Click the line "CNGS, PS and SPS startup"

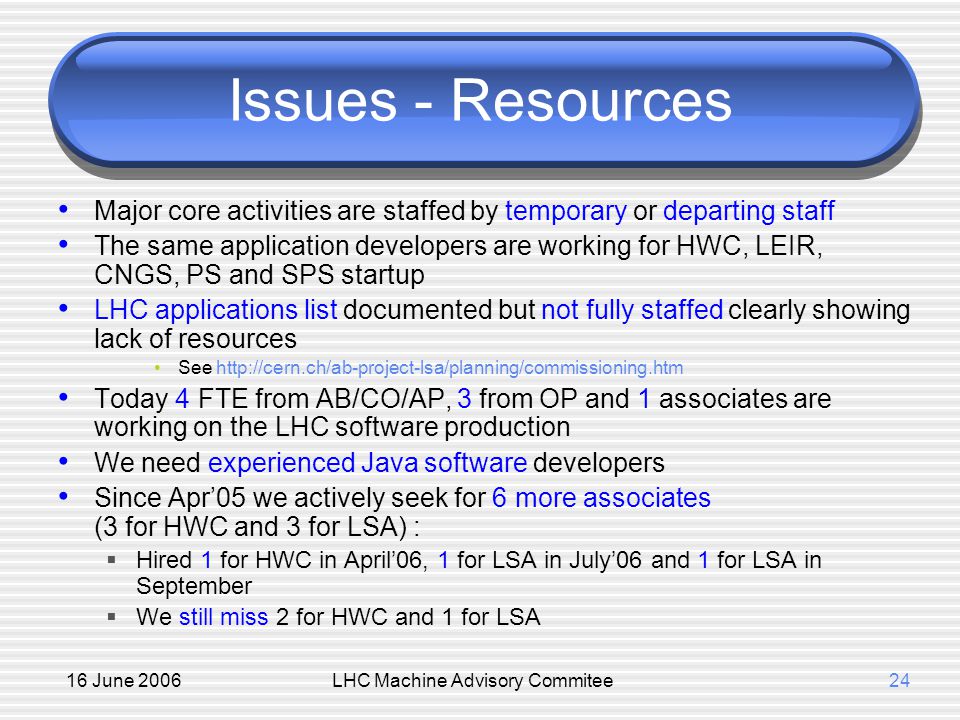[x=259, y=275]
